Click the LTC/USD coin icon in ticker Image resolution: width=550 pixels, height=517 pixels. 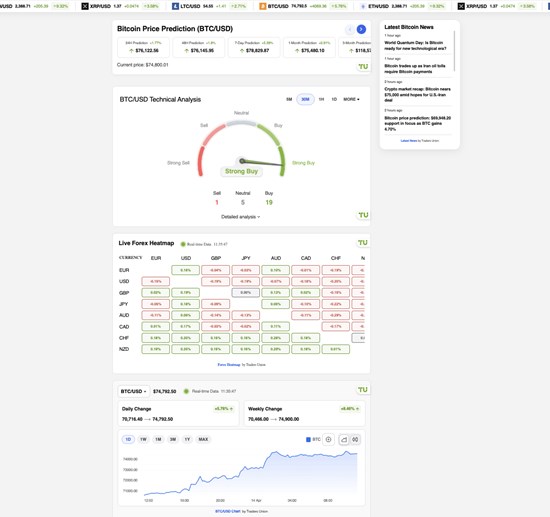175,6
